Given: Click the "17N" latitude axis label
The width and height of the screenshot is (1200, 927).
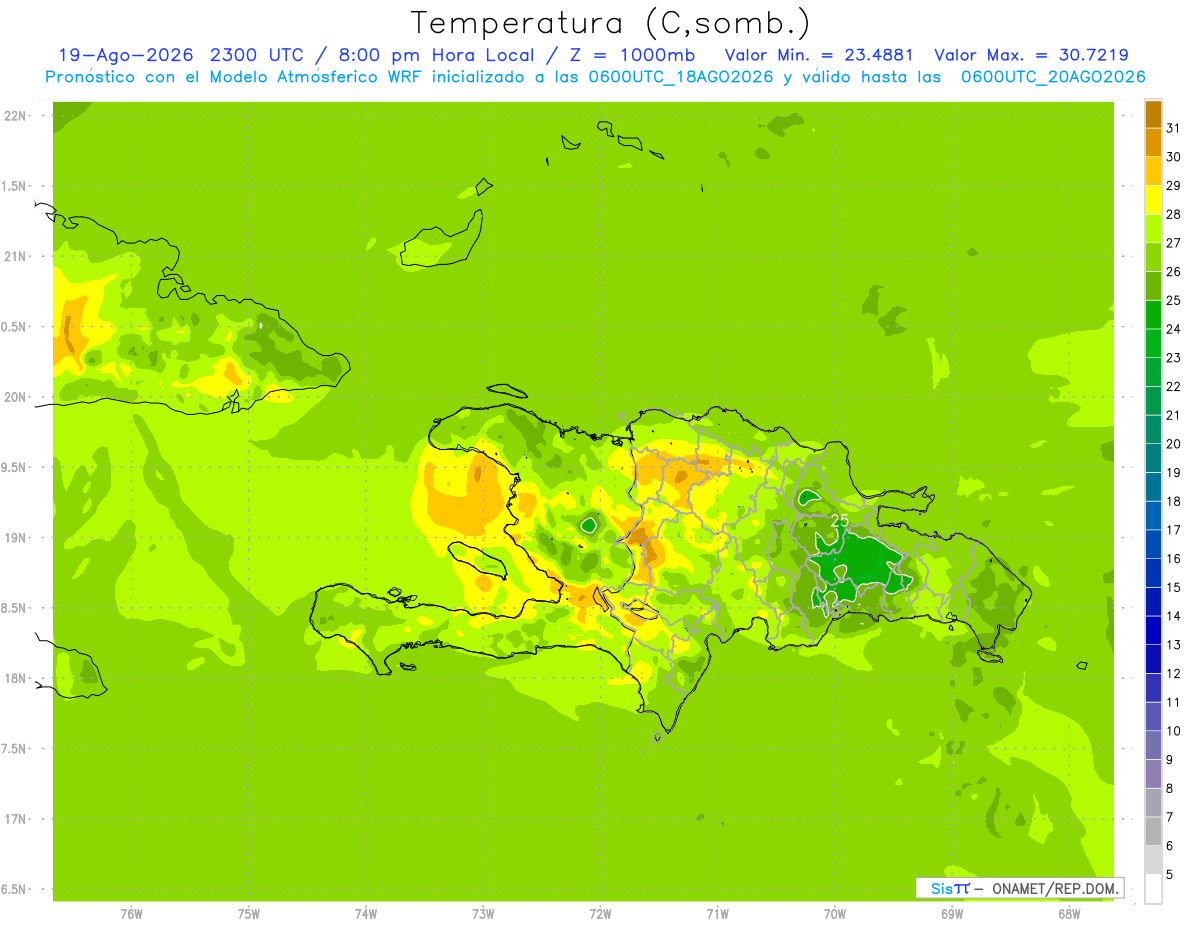Looking at the screenshot, I should tap(15, 819).
